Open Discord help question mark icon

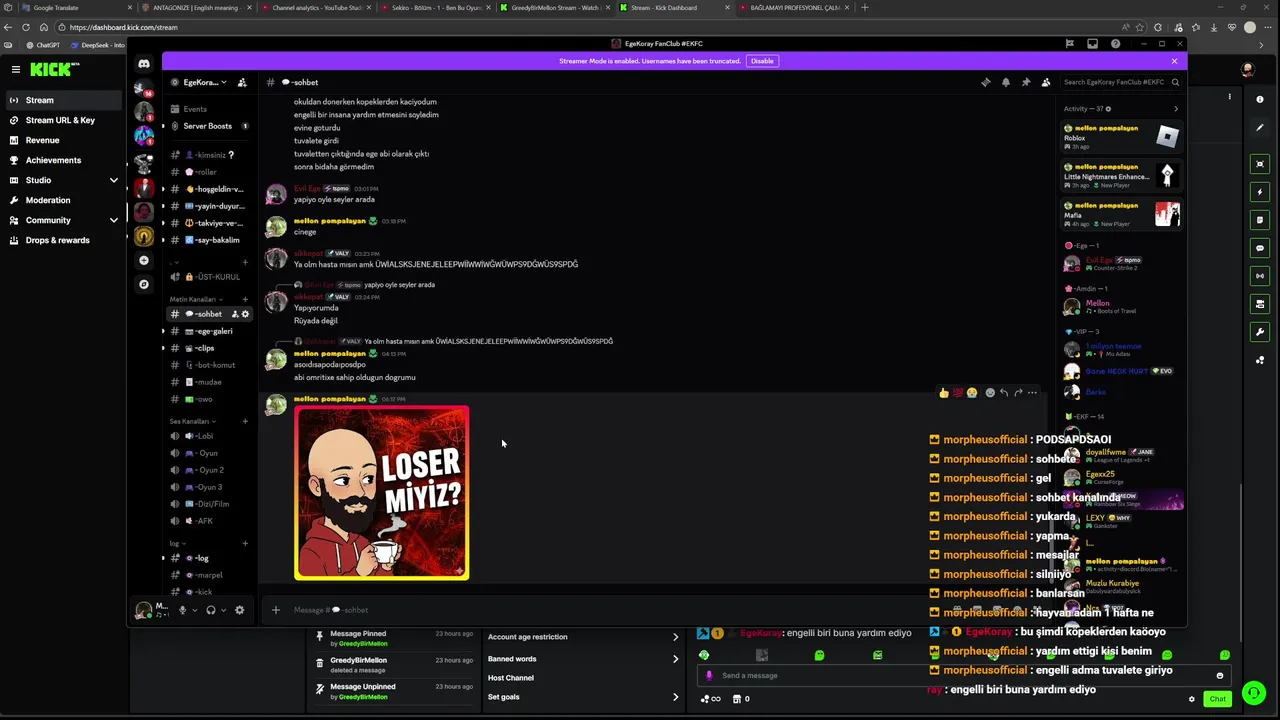1117,44
